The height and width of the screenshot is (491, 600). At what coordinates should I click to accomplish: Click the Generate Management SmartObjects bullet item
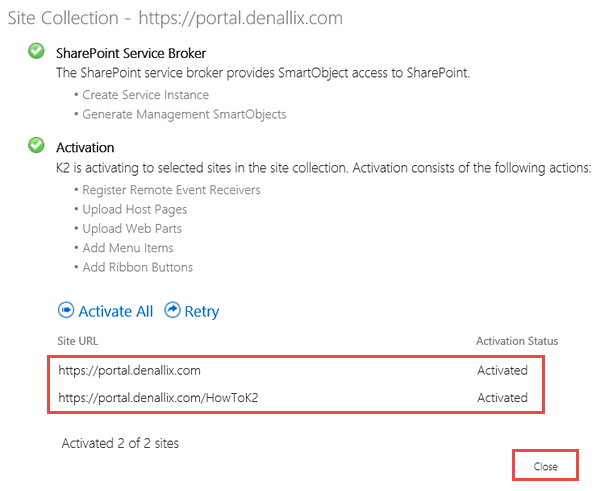tap(184, 114)
